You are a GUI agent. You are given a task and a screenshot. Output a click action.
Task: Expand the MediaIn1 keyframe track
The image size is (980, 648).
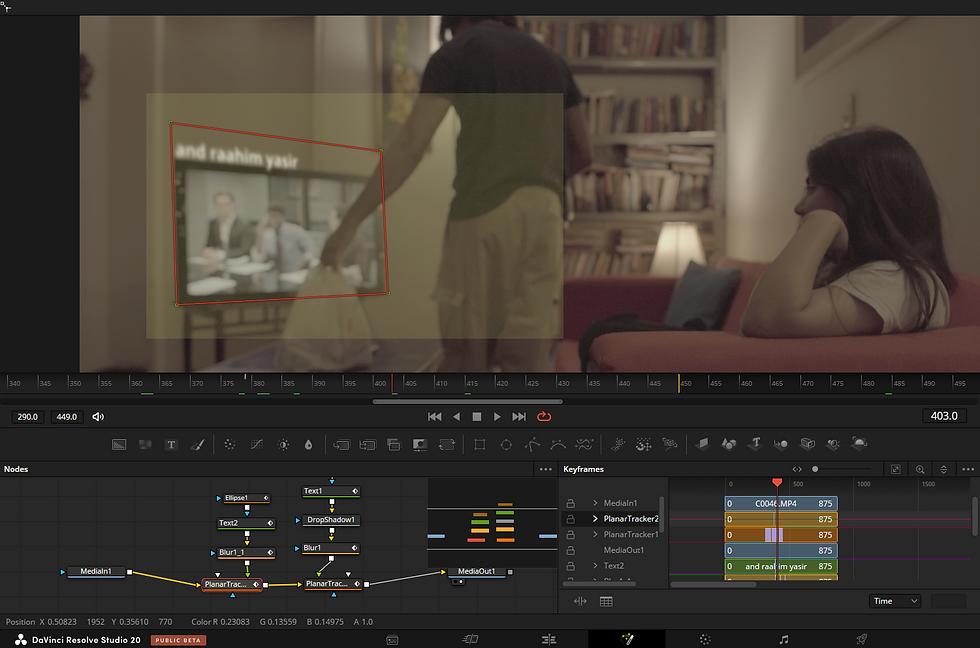coord(595,503)
